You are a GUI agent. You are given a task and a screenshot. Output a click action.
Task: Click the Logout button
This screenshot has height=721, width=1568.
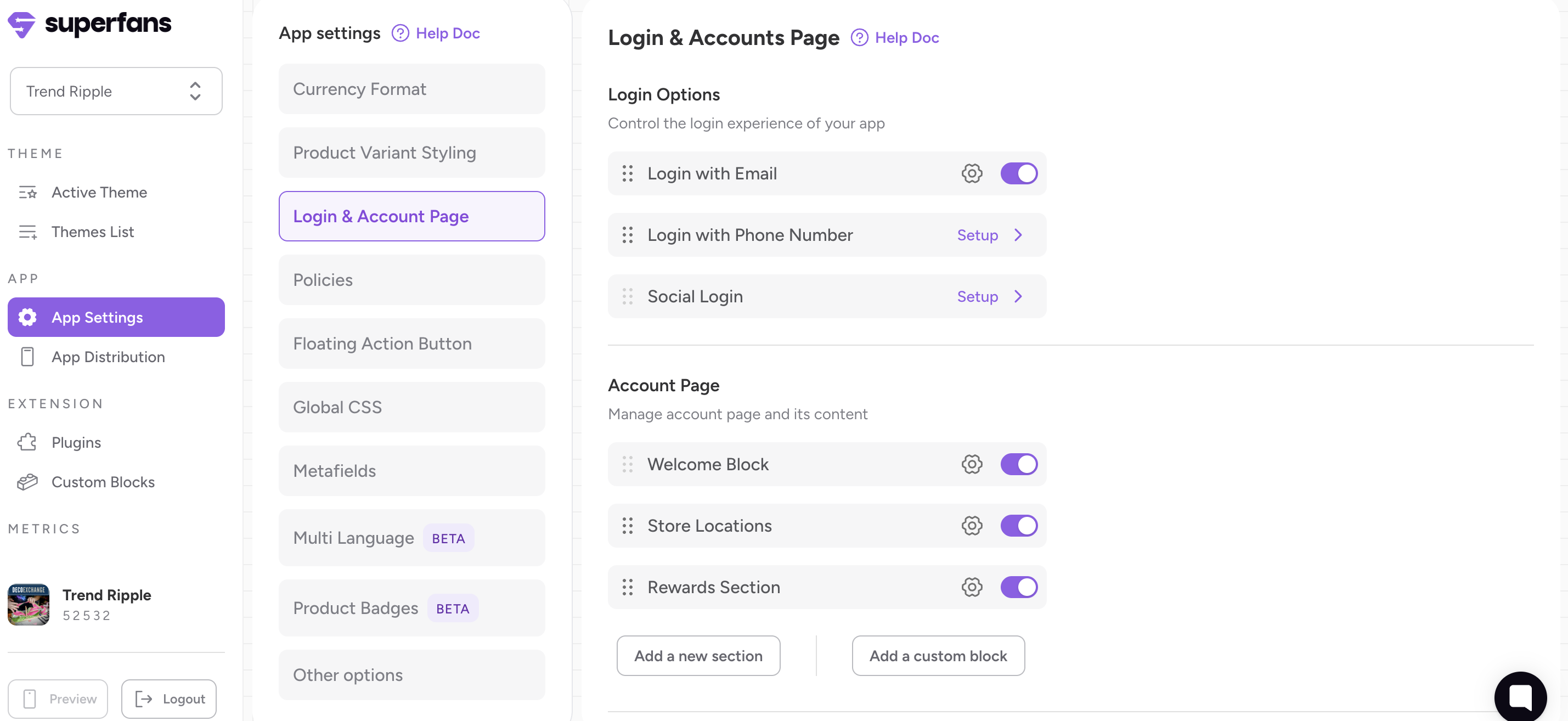[168, 699]
